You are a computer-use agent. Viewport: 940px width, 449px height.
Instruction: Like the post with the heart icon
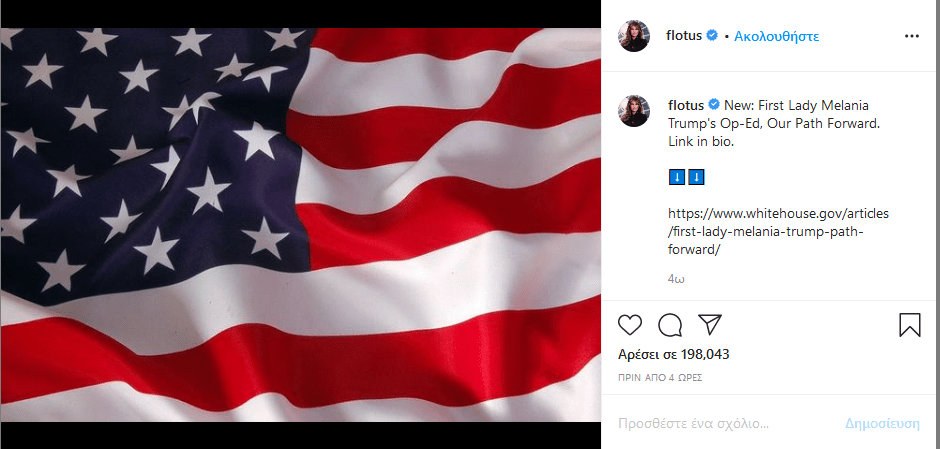(630, 325)
